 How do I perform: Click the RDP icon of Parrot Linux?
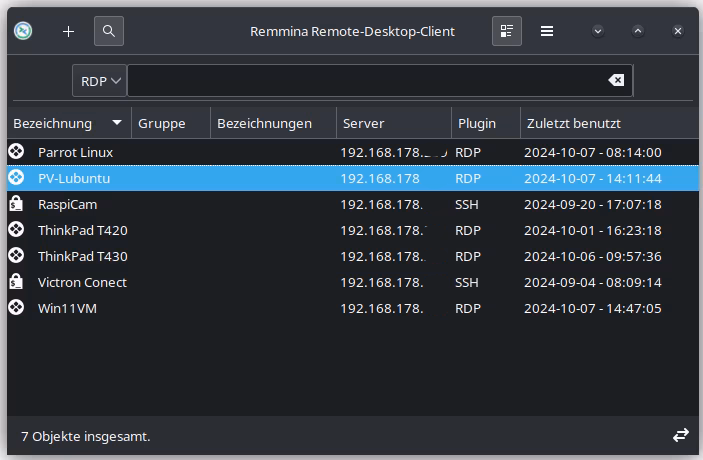(x=16, y=152)
